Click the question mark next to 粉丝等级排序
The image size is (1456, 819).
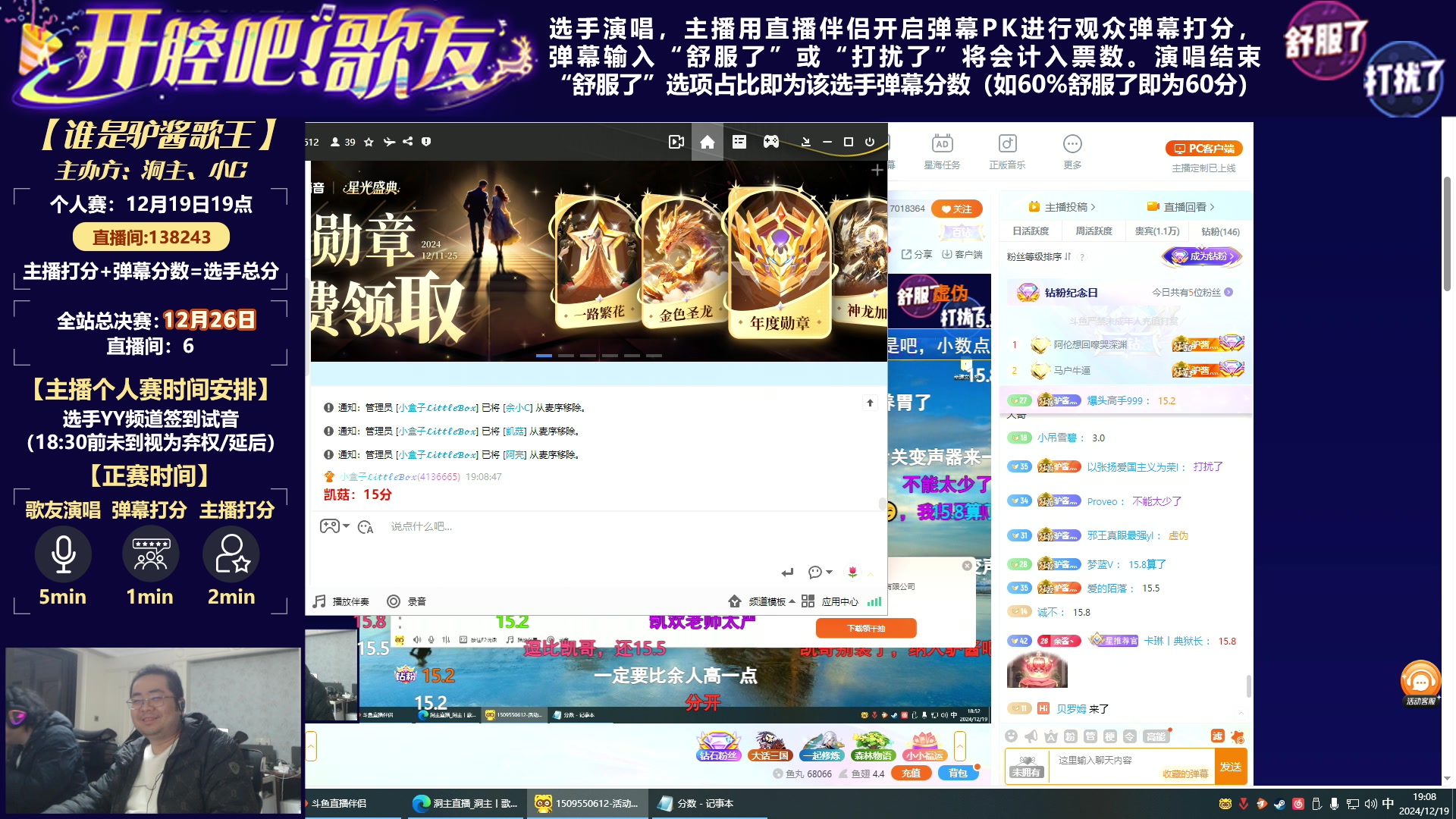(x=1082, y=258)
